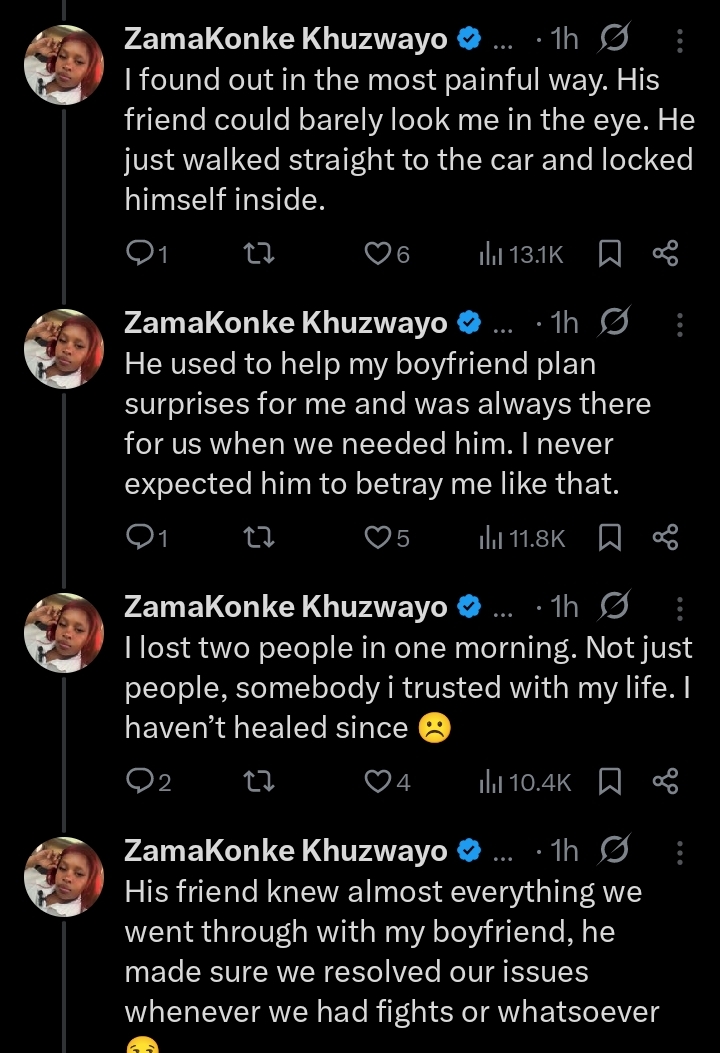The width and height of the screenshot is (720, 1053).
Task: Like the tweet with 5 likes
Action: tap(376, 539)
